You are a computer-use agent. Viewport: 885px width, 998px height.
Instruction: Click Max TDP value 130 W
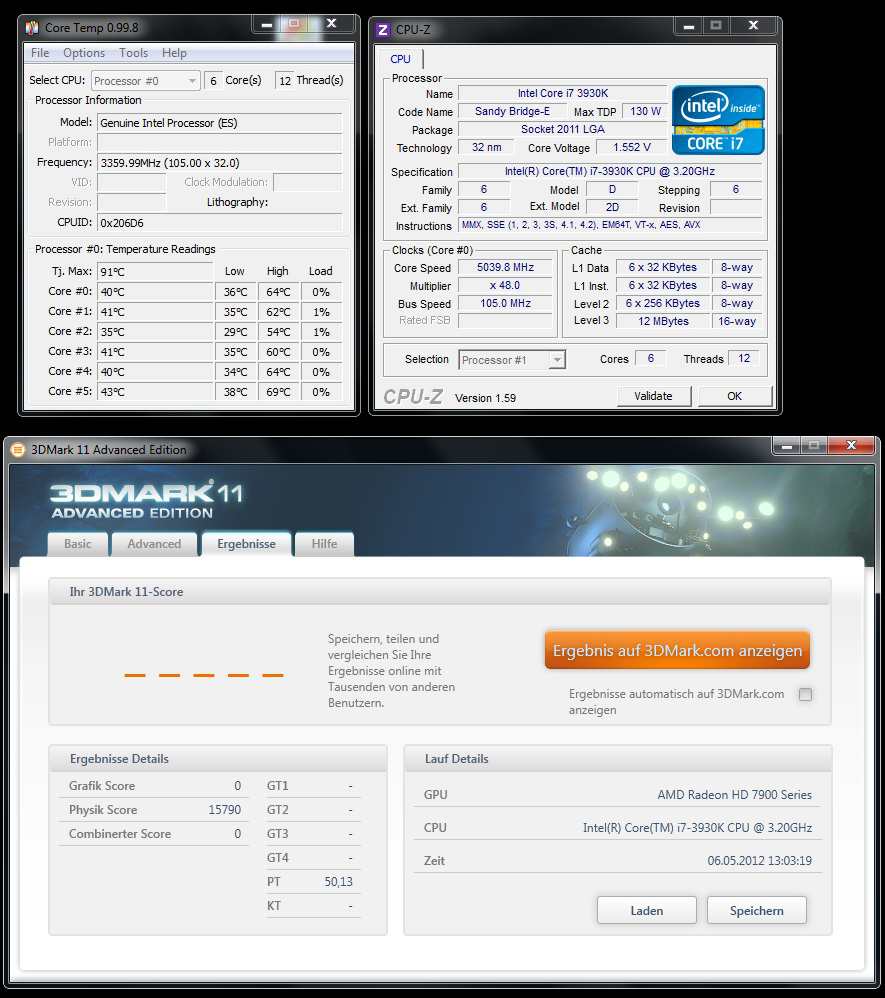click(646, 111)
